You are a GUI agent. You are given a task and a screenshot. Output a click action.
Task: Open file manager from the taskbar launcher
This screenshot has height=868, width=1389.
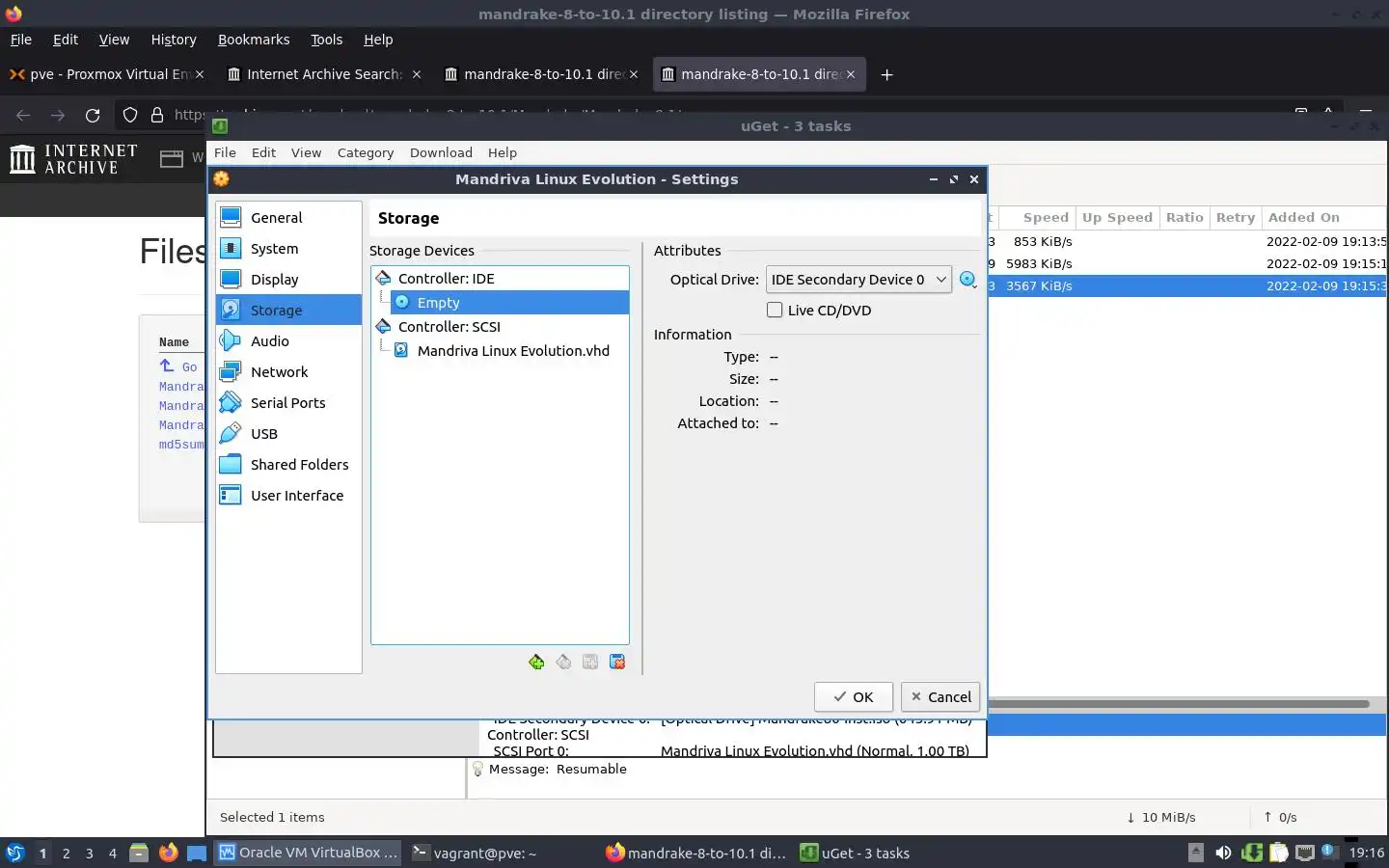139,853
